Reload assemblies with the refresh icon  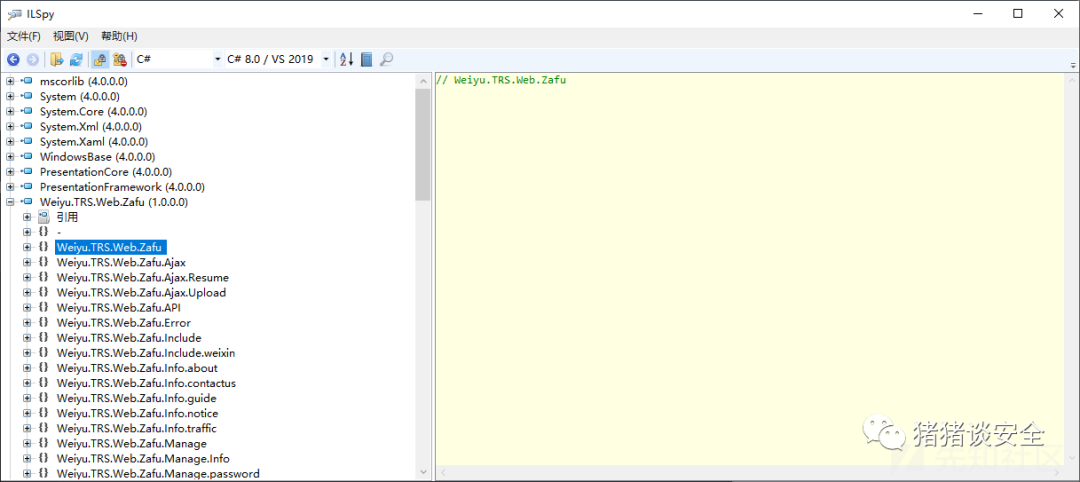(76, 60)
